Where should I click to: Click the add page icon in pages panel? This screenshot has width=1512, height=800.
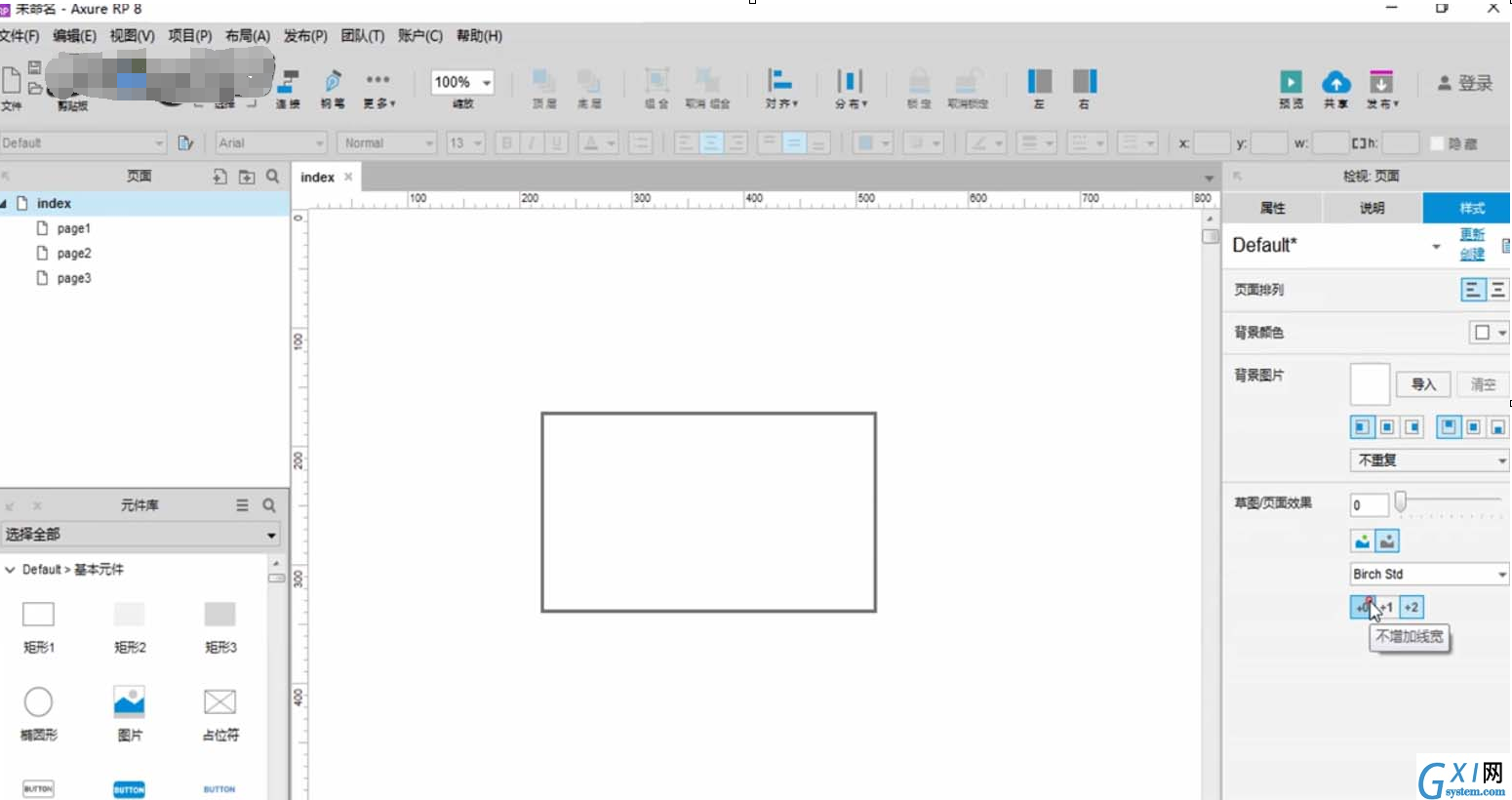pos(219,177)
